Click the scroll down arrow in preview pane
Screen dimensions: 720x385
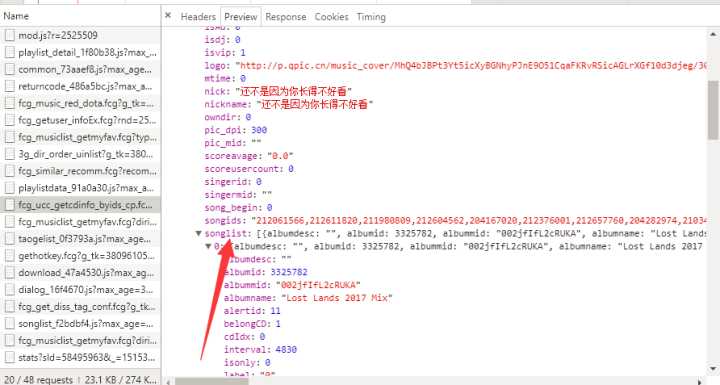[713, 368]
